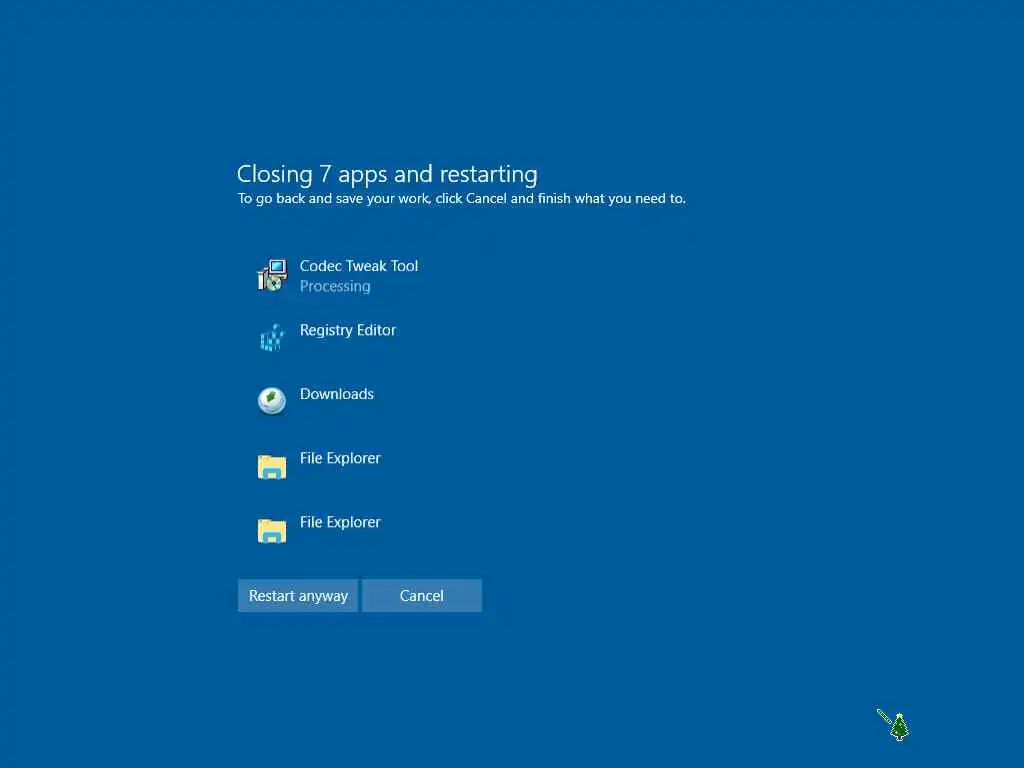The width and height of the screenshot is (1024, 768).
Task: Click the Registry Editor label
Action: pyautogui.click(x=347, y=330)
